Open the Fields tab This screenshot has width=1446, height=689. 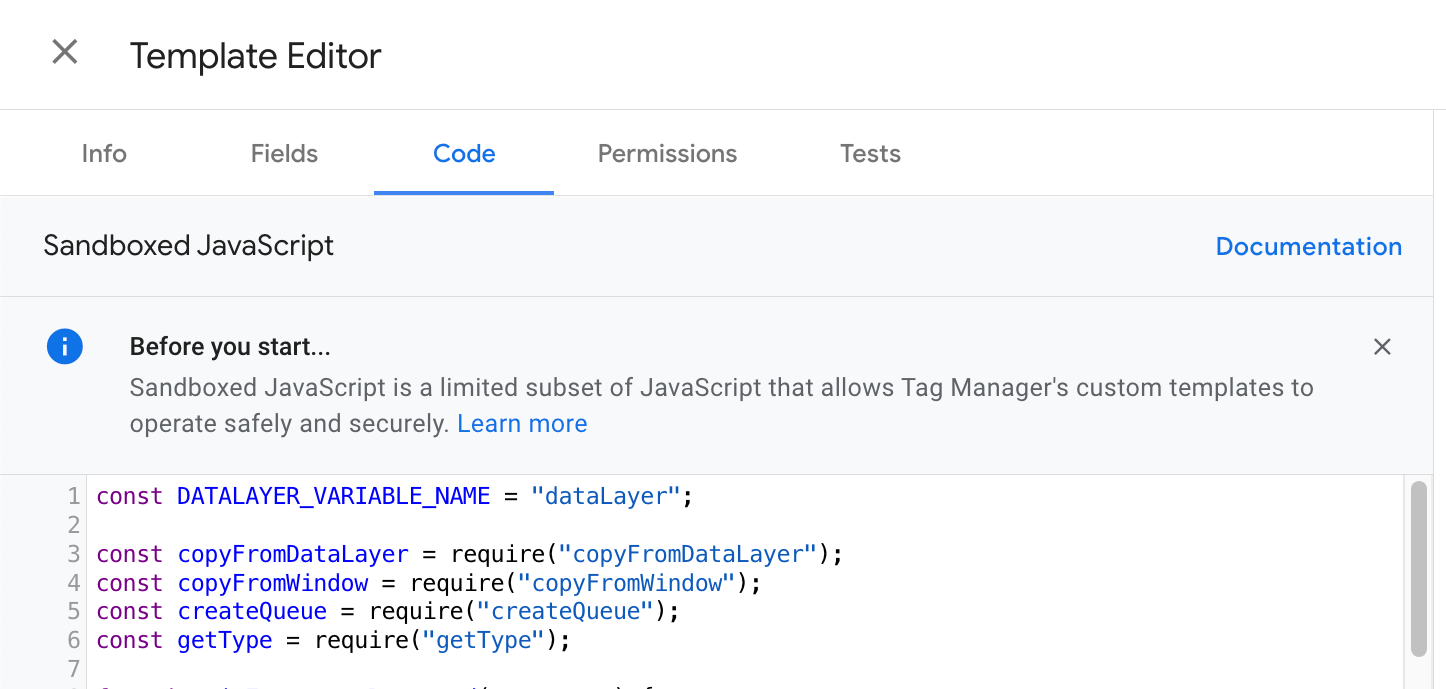(x=284, y=154)
